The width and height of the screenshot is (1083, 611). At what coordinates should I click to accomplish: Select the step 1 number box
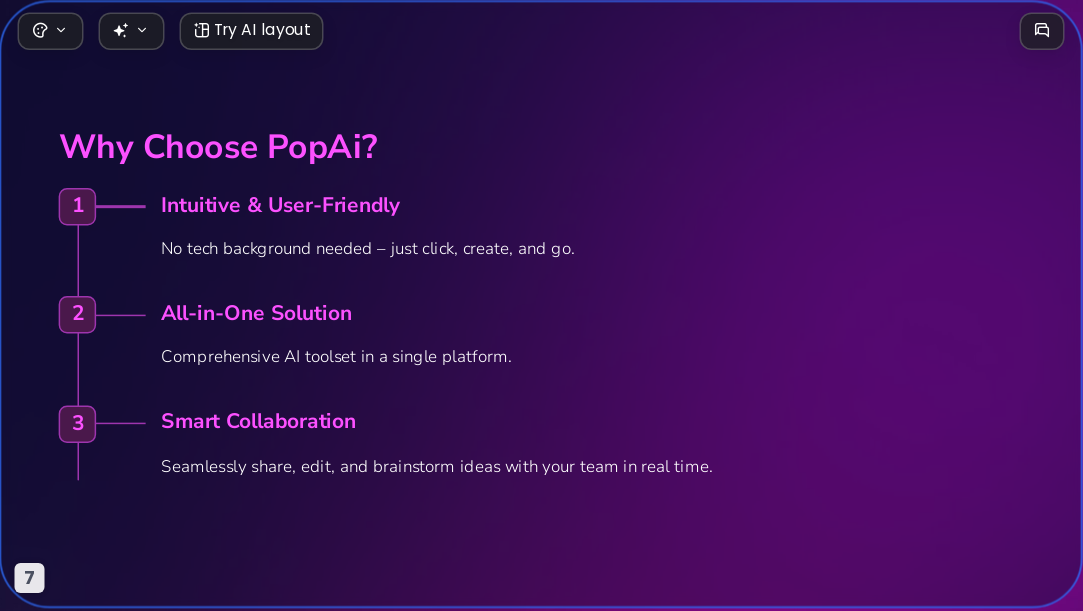(x=77, y=206)
